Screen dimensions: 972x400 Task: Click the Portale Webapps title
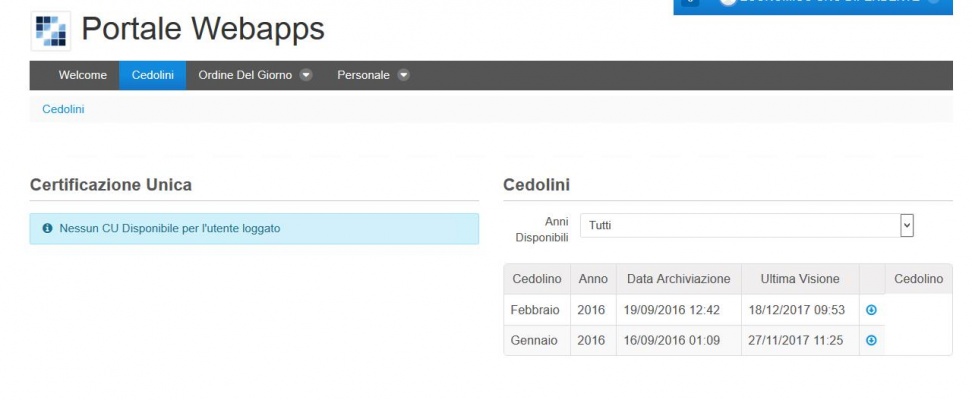203,30
